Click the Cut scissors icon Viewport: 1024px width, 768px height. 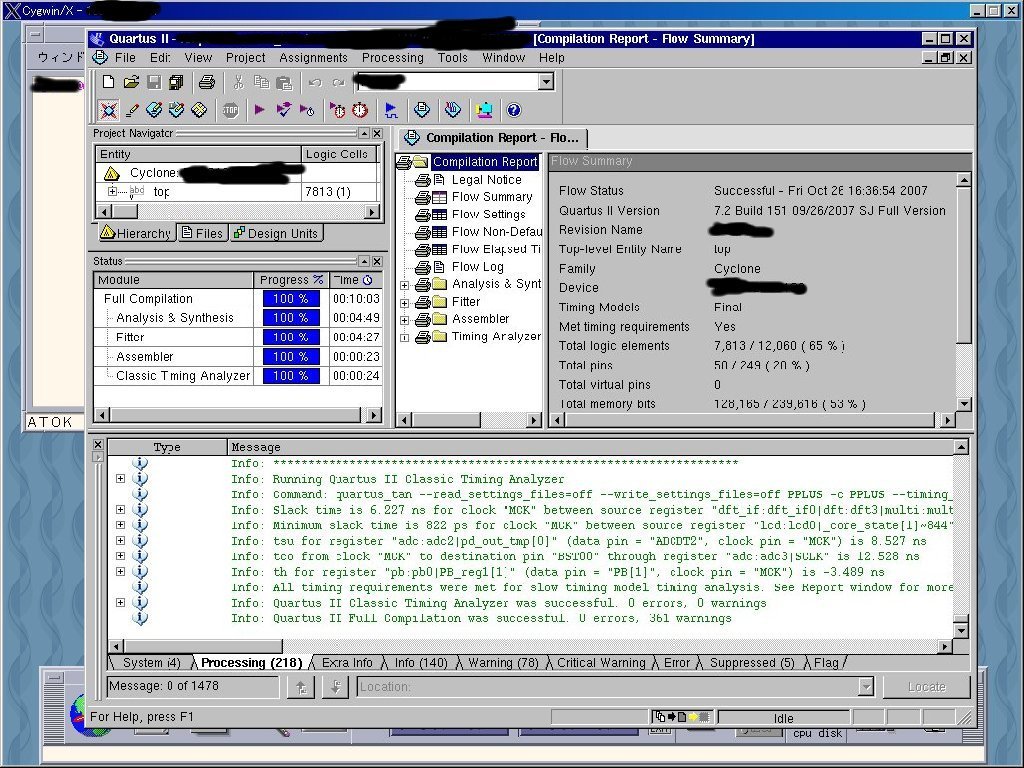238,82
